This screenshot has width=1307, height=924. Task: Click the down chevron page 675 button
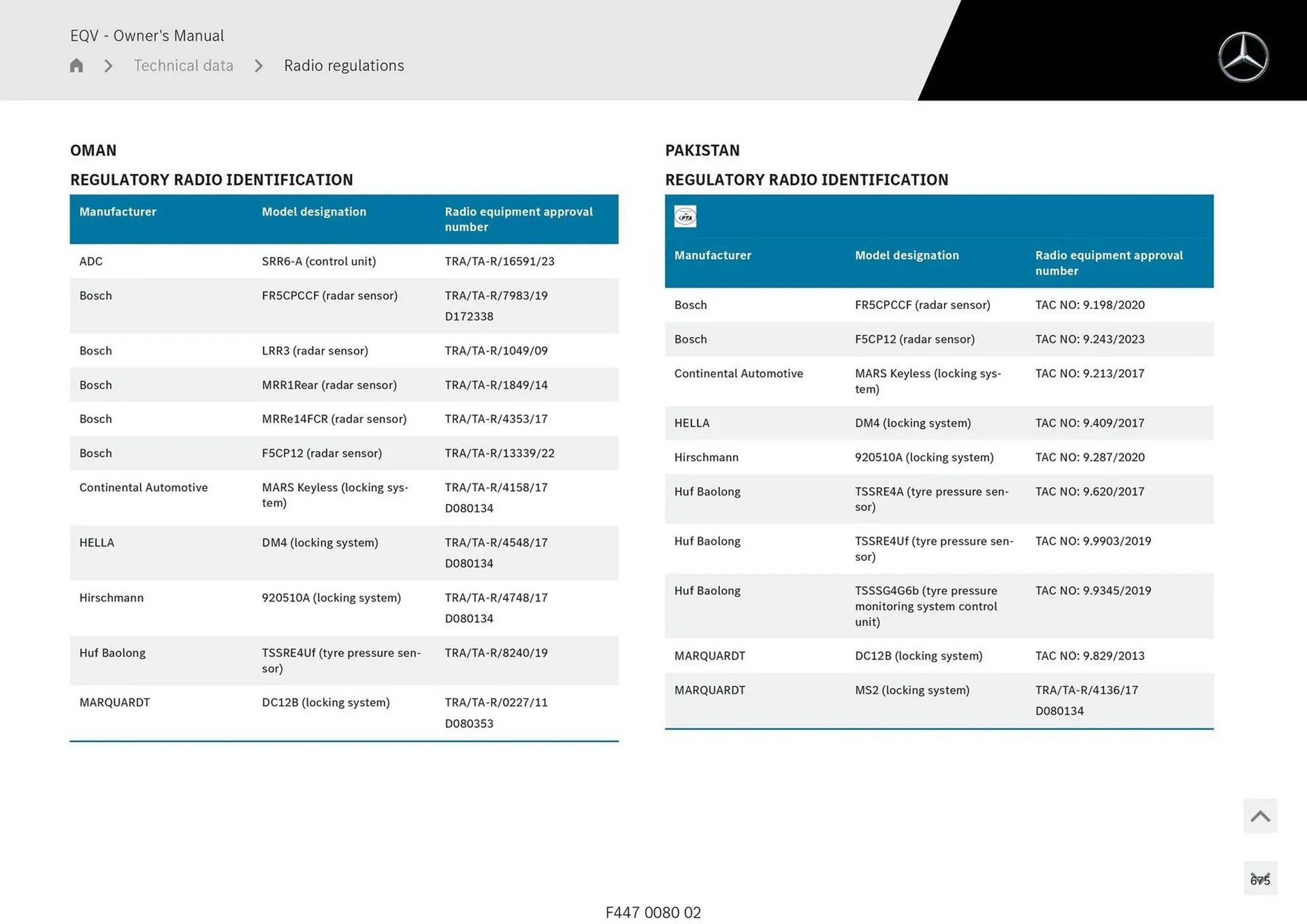point(1259,878)
